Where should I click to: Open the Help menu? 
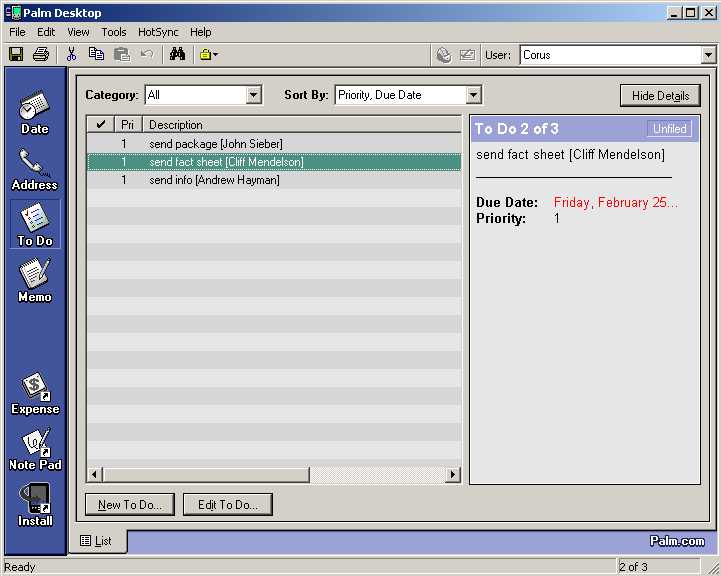pyautogui.click(x=200, y=32)
